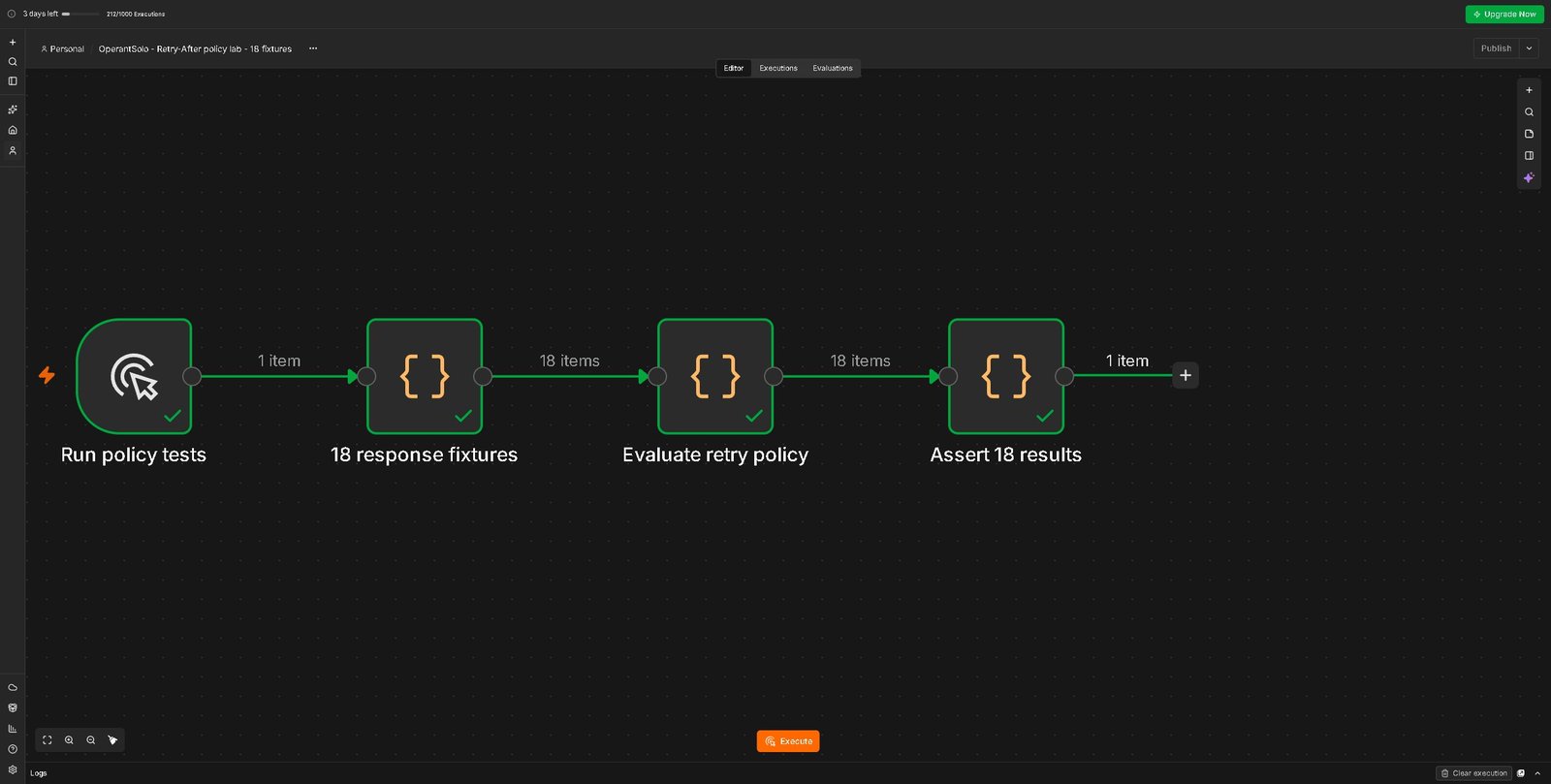Screen dimensions: 1551x784
Task: Select the Run policy tests trigger node
Action: 134,376
